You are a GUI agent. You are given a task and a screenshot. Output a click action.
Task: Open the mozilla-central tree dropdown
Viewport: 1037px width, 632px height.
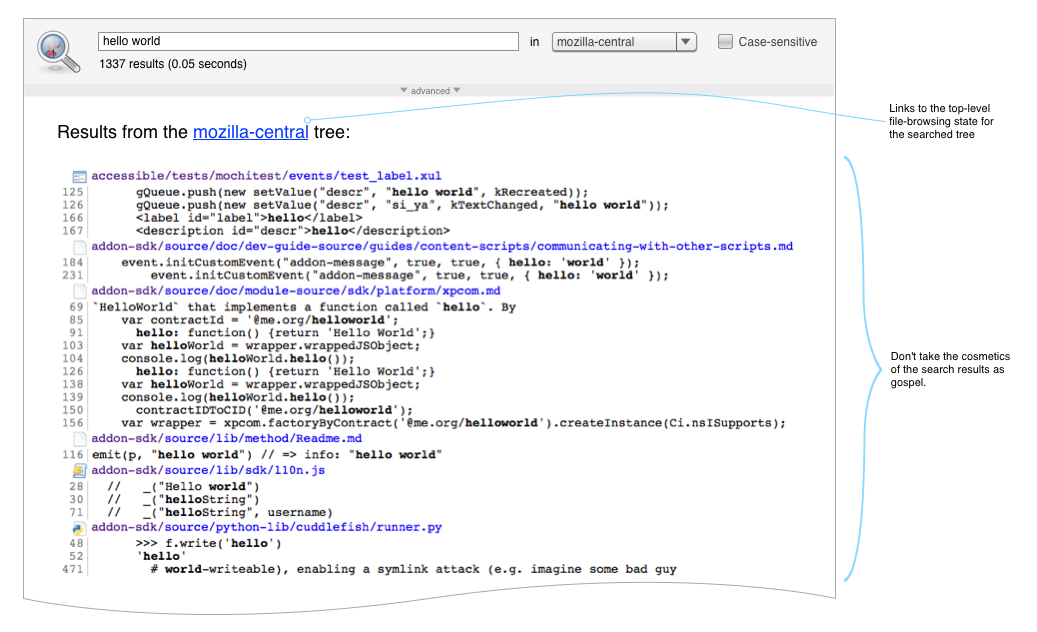624,42
